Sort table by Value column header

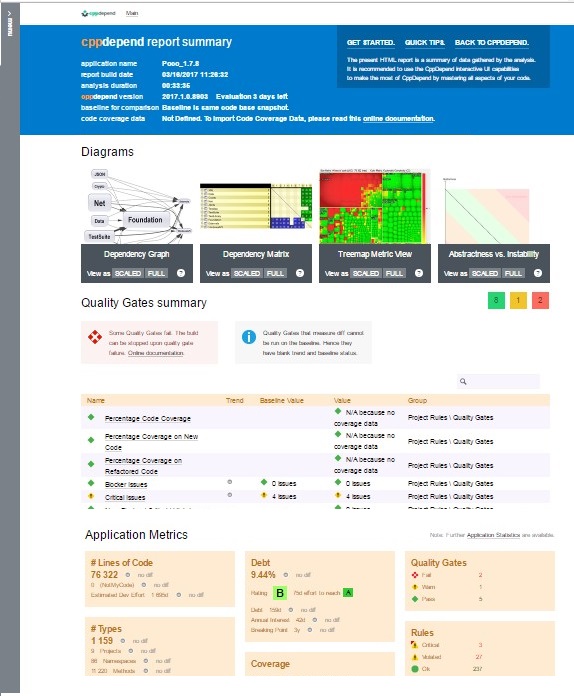pos(342,400)
